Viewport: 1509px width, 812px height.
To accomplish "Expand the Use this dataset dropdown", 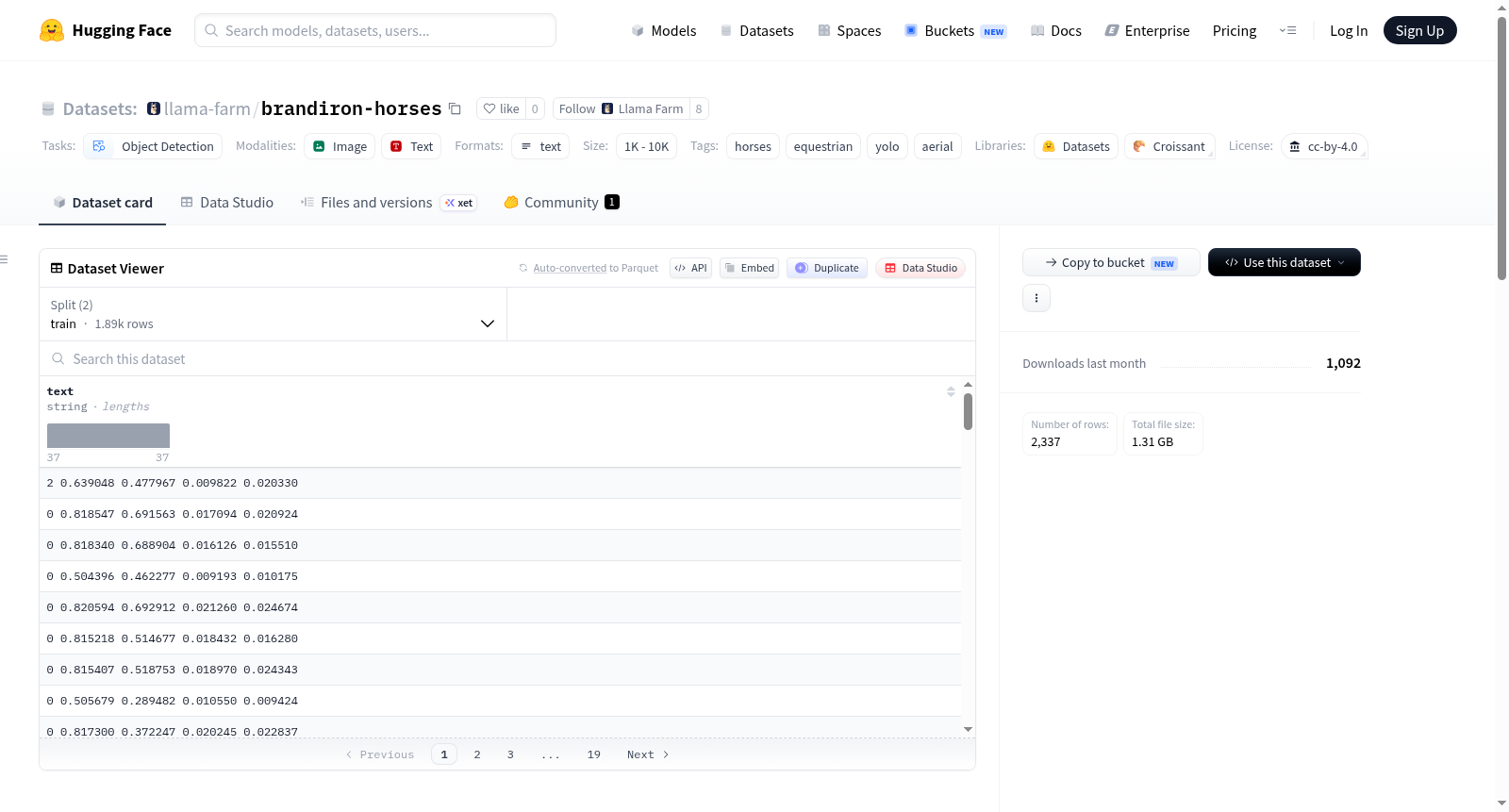I will [x=1284, y=262].
